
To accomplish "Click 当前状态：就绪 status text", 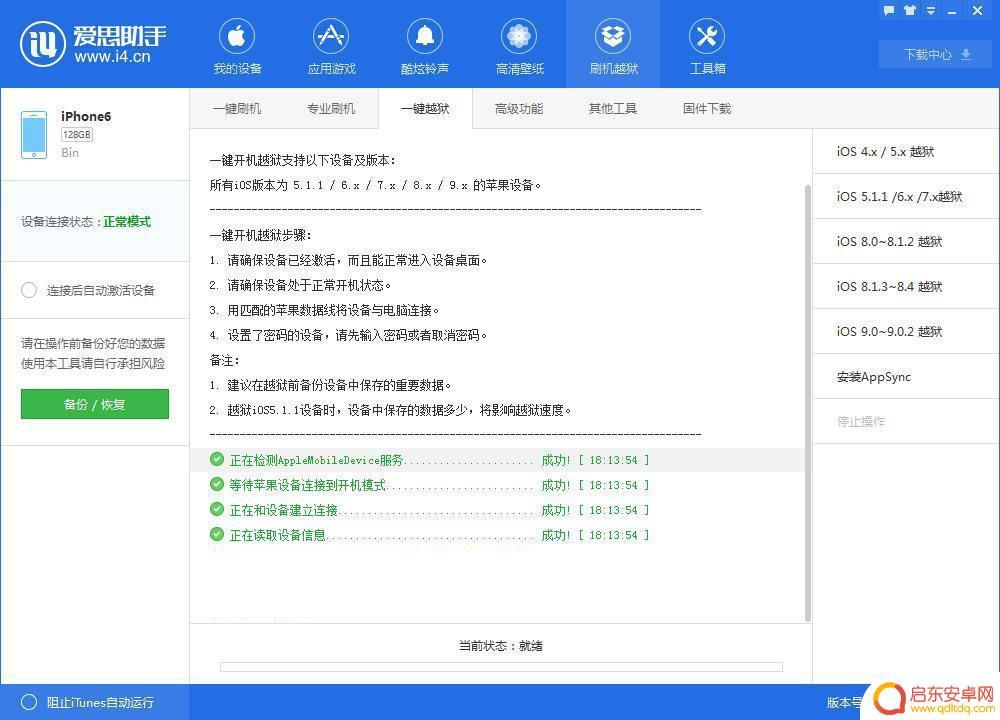I will click(501, 645).
